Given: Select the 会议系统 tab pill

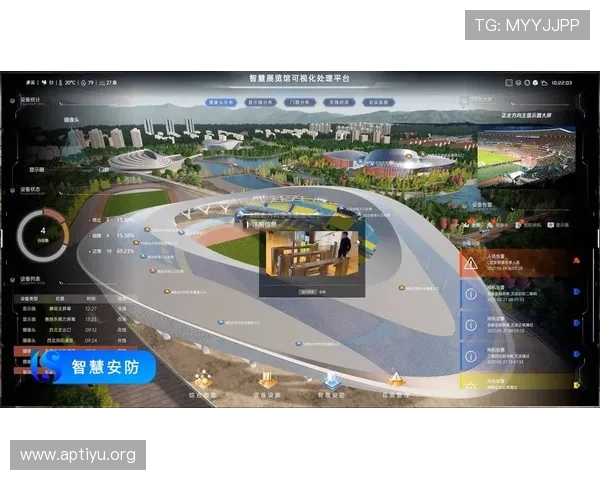Looking at the screenshot, I should click(378, 103).
